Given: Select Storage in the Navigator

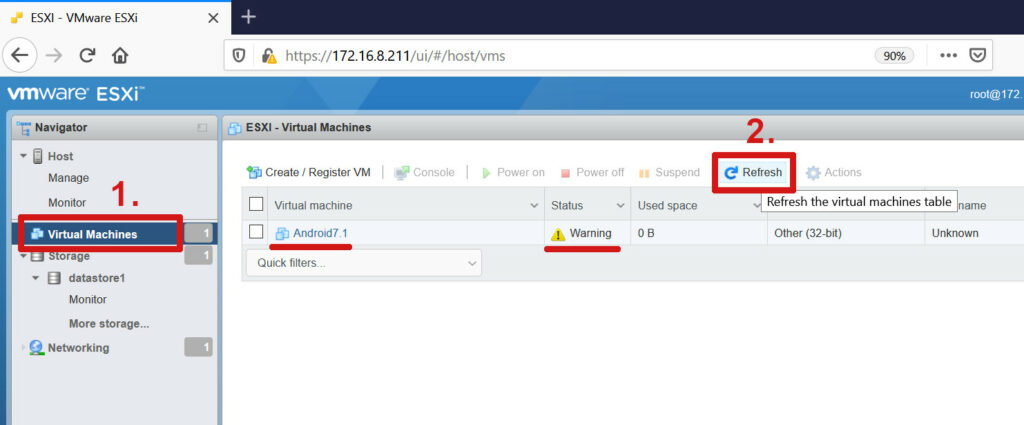Looking at the screenshot, I should point(69,256).
